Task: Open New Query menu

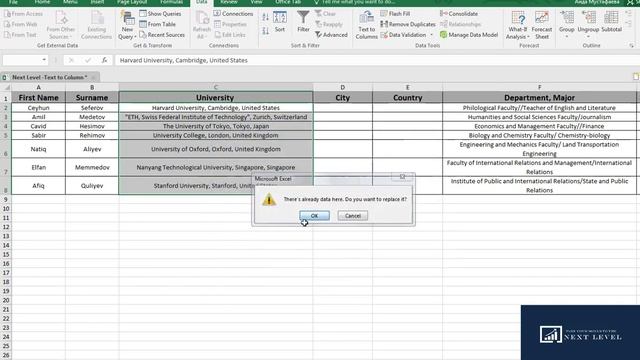Action: pos(127,25)
